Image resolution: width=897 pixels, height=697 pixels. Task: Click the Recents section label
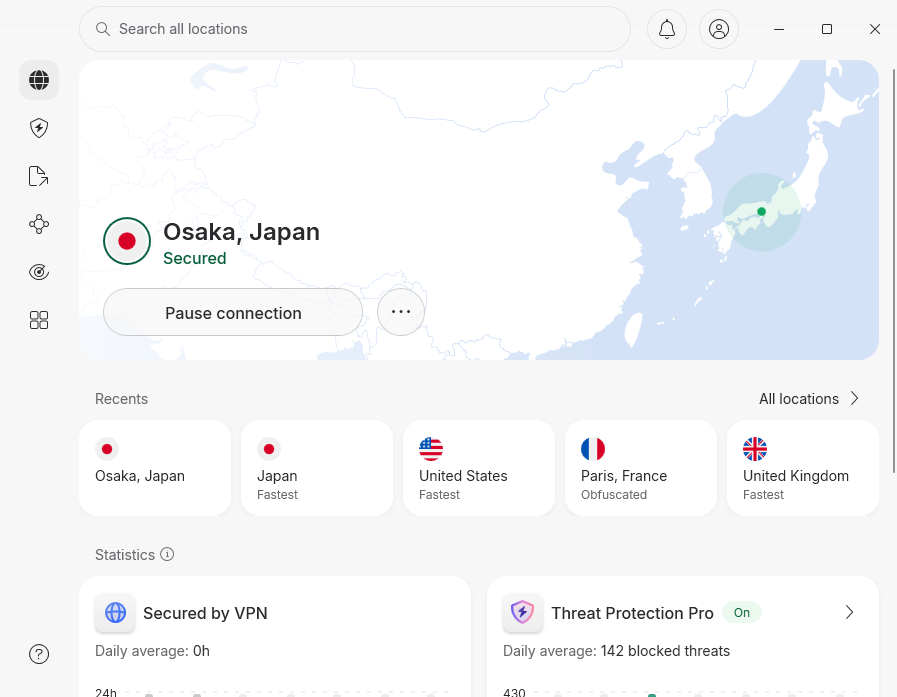click(x=121, y=399)
